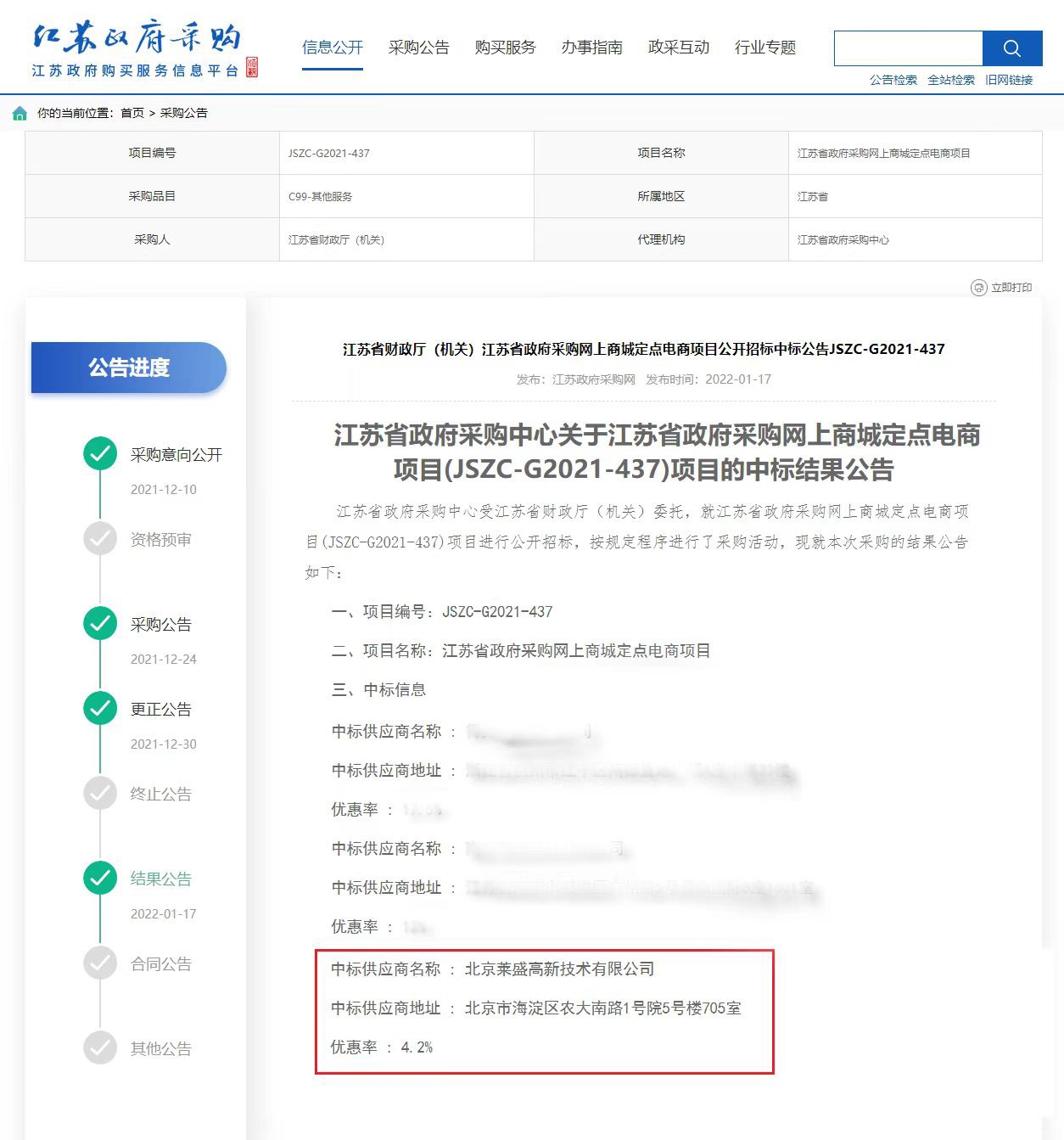Click the 公告检索 link under search
This screenshot has width=1064, height=1140.
pos(893,80)
